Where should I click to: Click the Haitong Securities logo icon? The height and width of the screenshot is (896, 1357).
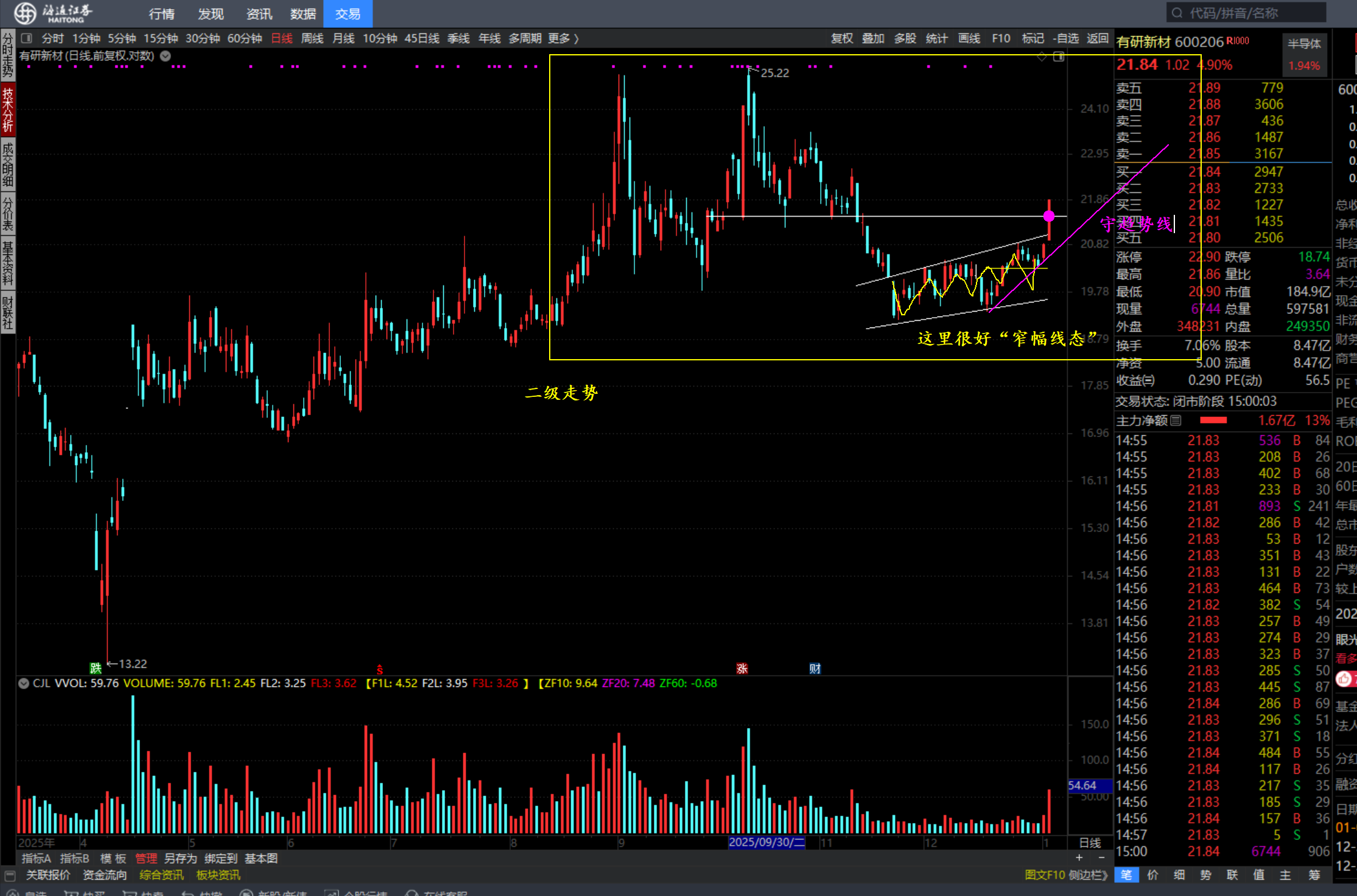[x=26, y=13]
